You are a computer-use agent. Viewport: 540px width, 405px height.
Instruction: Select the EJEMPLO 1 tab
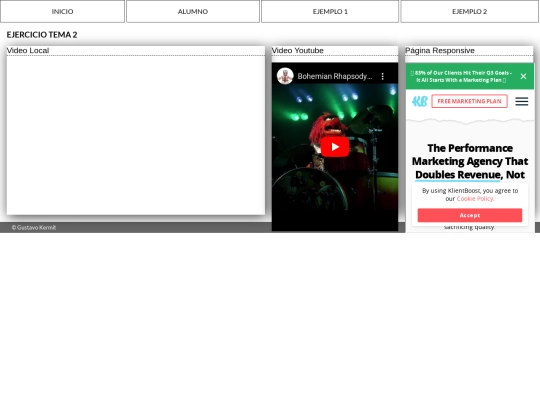pyautogui.click(x=330, y=11)
